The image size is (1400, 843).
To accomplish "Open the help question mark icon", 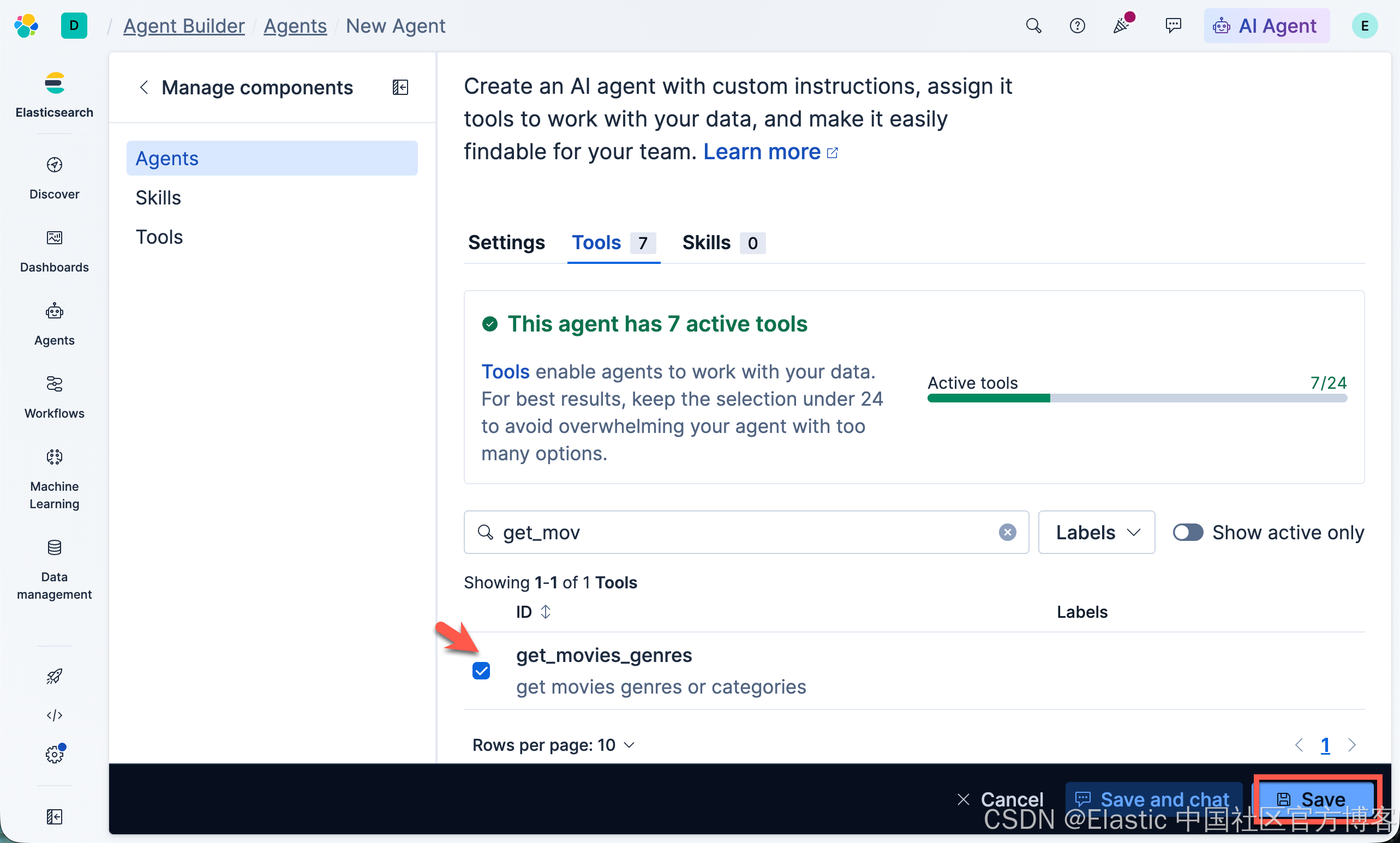I will [x=1076, y=26].
